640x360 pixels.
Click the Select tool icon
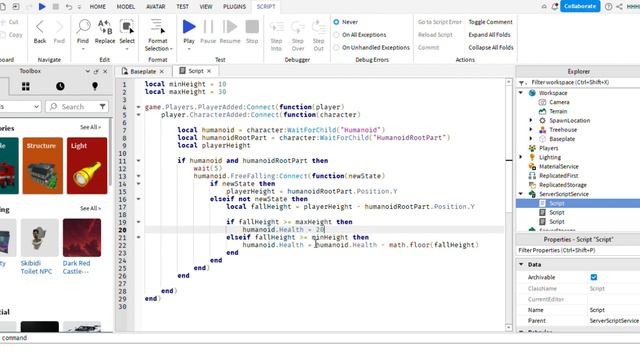point(127,27)
